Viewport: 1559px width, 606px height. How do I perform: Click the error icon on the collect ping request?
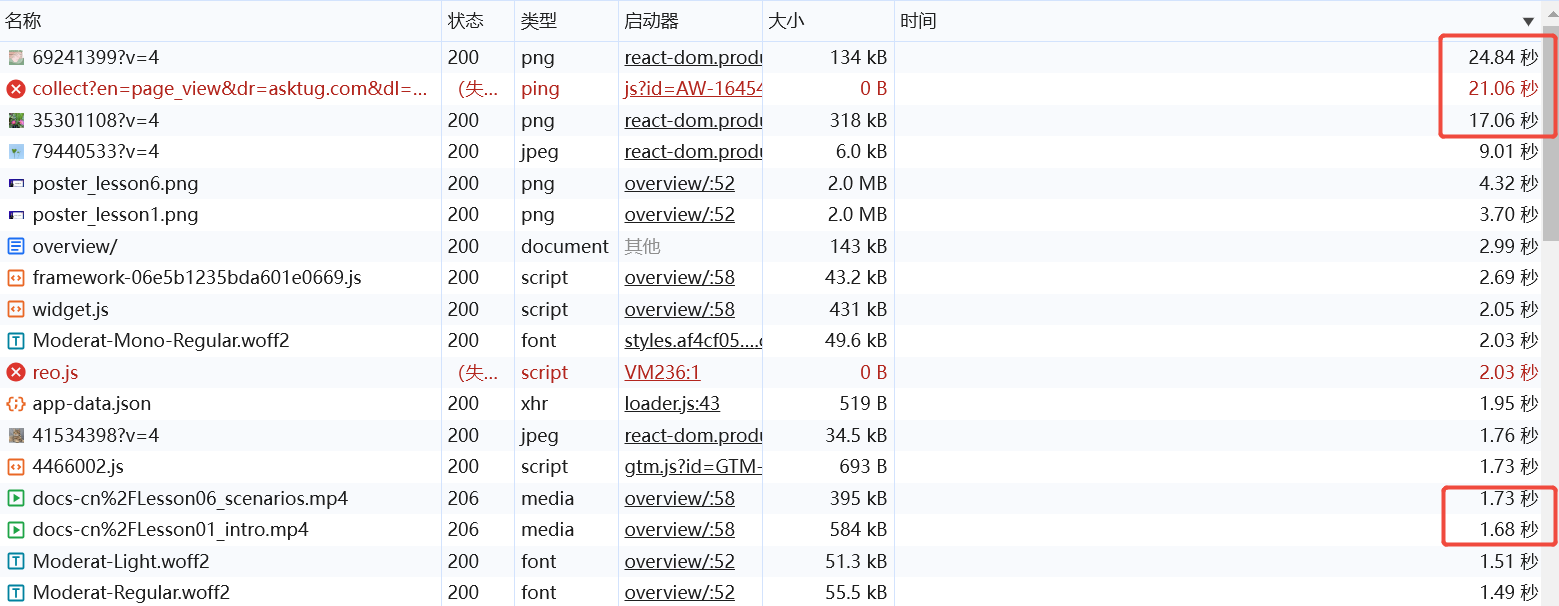pos(16,89)
